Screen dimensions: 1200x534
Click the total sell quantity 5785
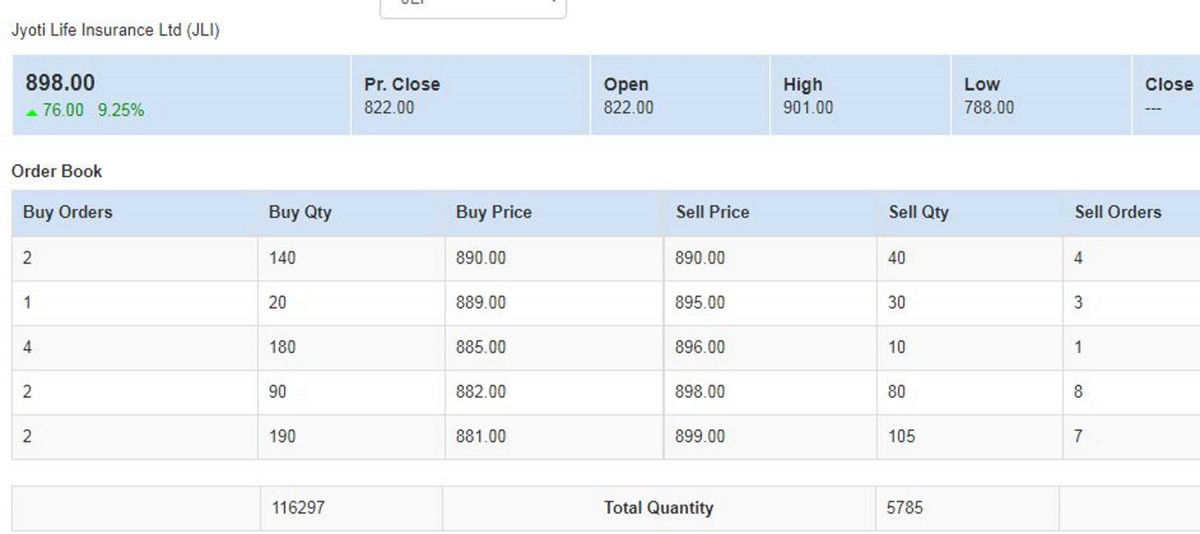click(905, 508)
